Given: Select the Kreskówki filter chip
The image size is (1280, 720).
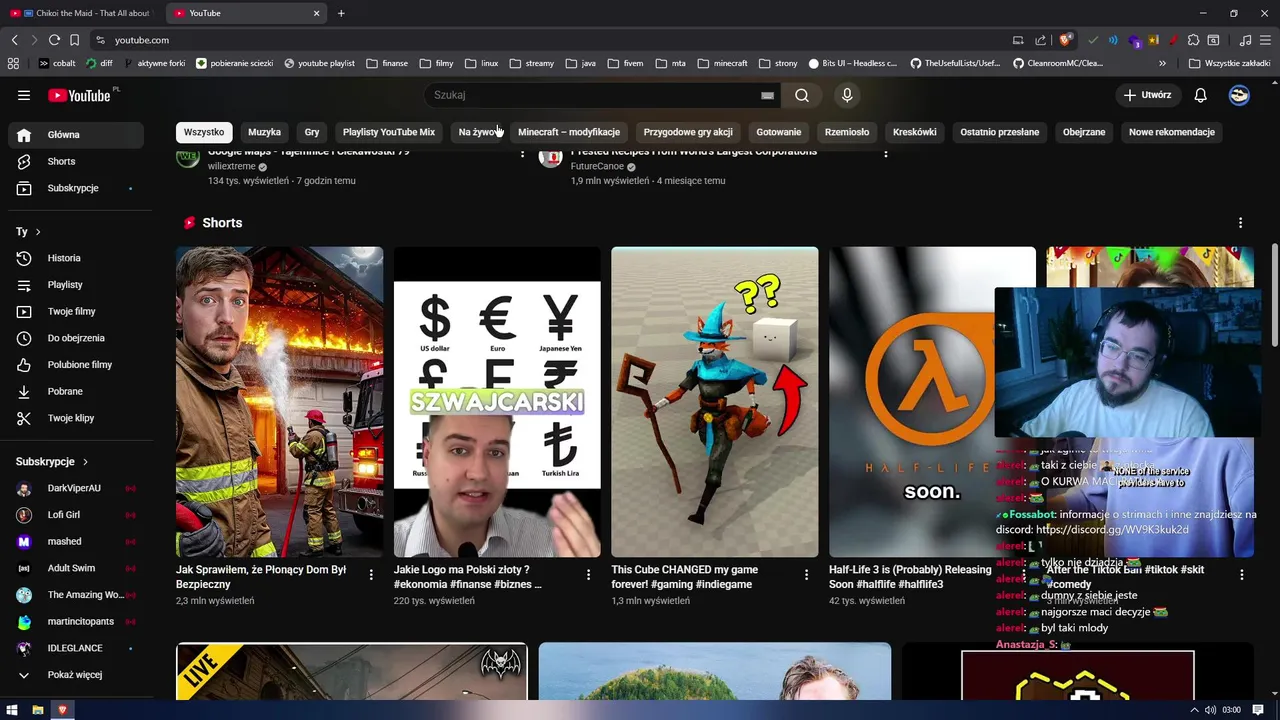Looking at the screenshot, I should pos(915,132).
